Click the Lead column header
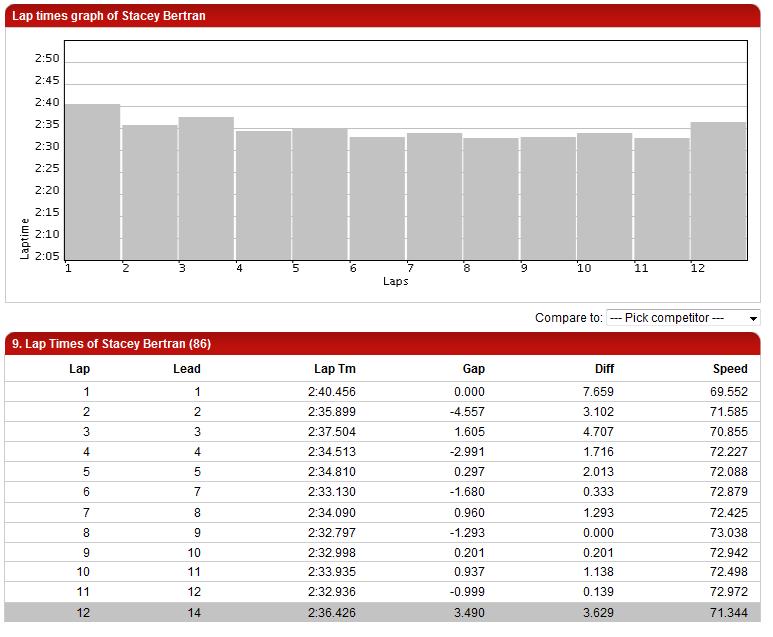The width and height of the screenshot is (773, 637). point(187,369)
